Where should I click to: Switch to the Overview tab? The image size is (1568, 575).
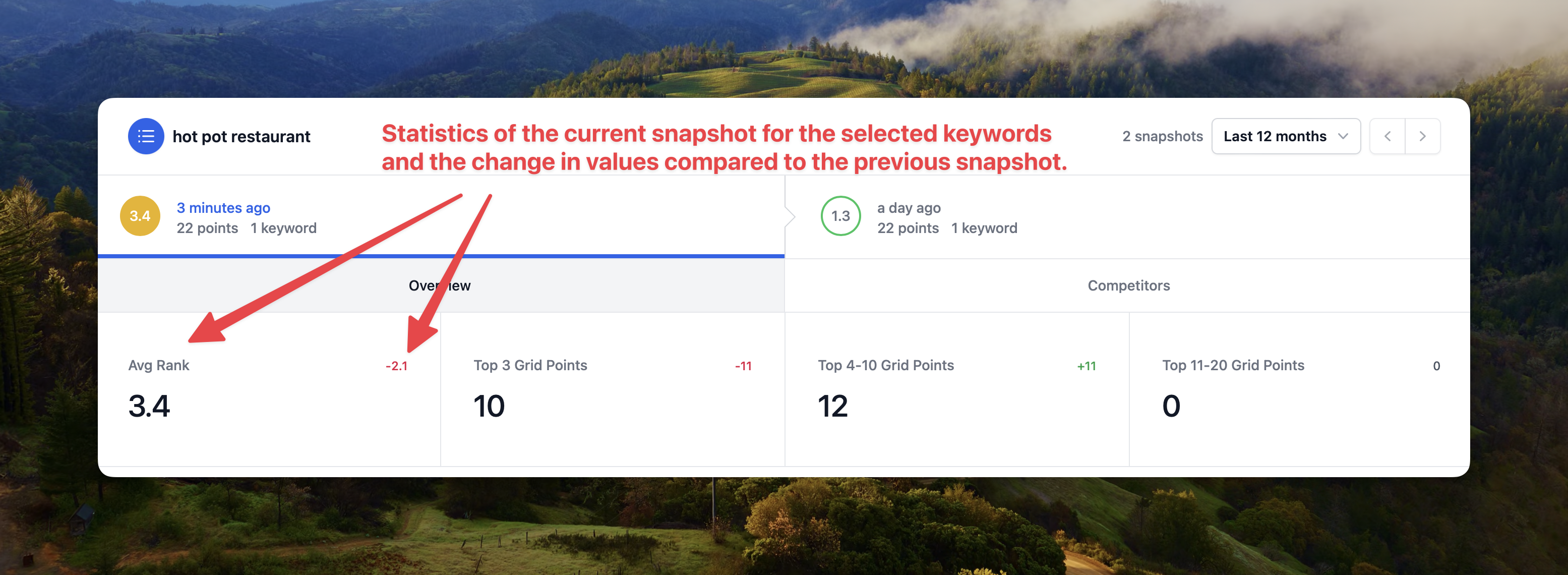pos(440,285)
